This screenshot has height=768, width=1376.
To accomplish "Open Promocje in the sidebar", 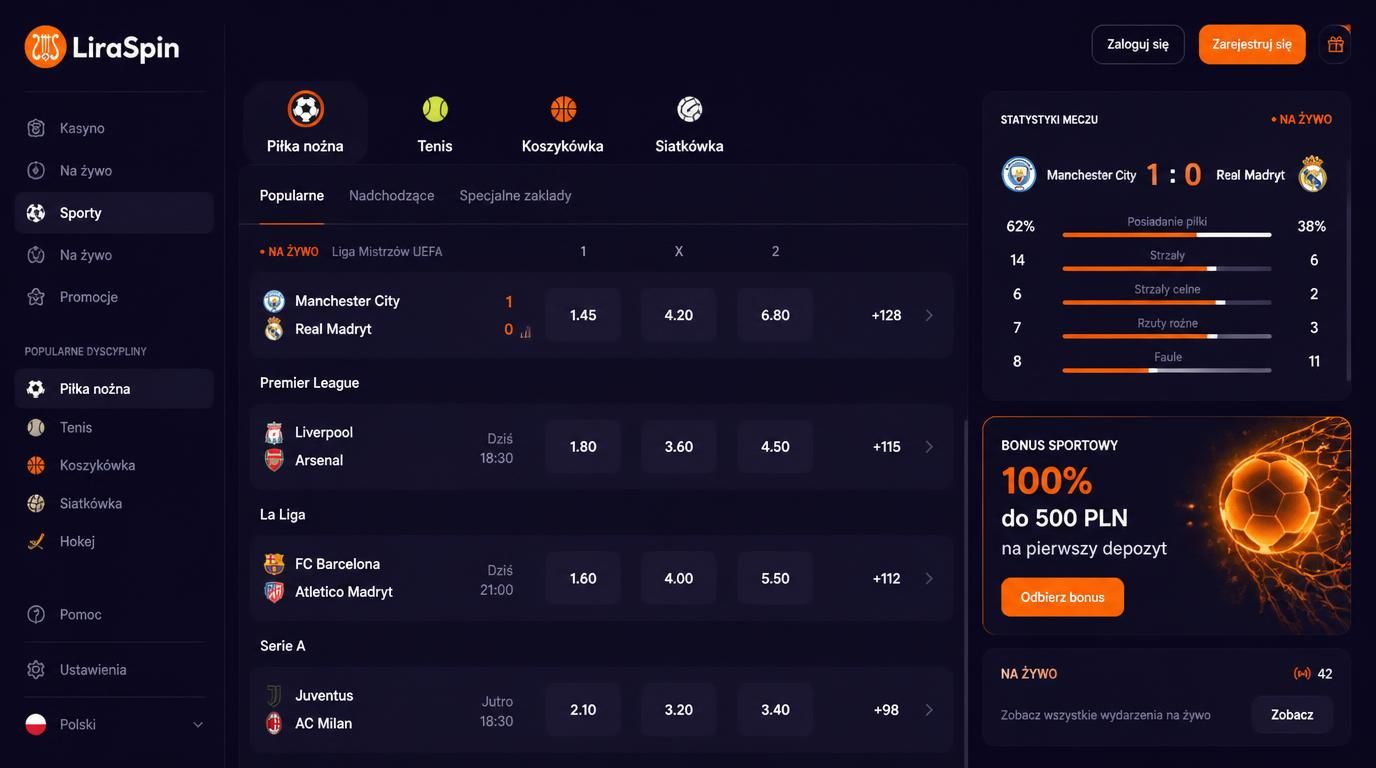I will coord(114,297).
